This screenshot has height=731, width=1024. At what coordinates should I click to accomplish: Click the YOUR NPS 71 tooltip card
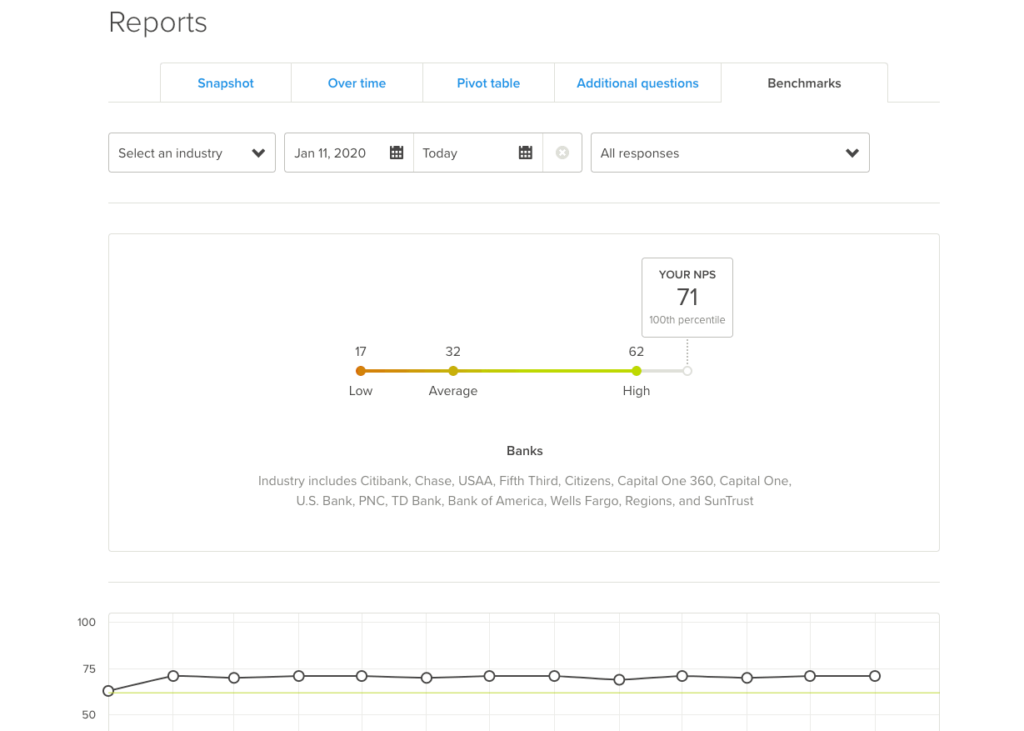pos(687,297)
